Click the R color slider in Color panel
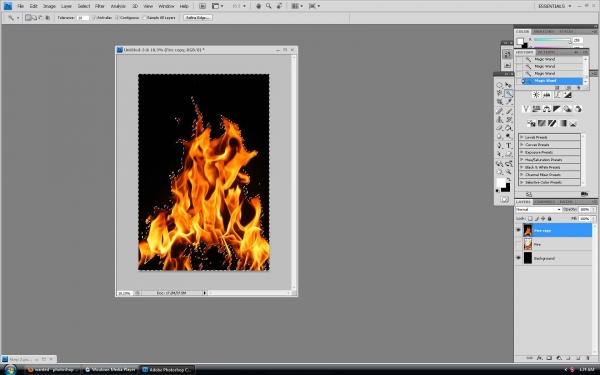Screen dimensions: 600x375 [552, 40]
